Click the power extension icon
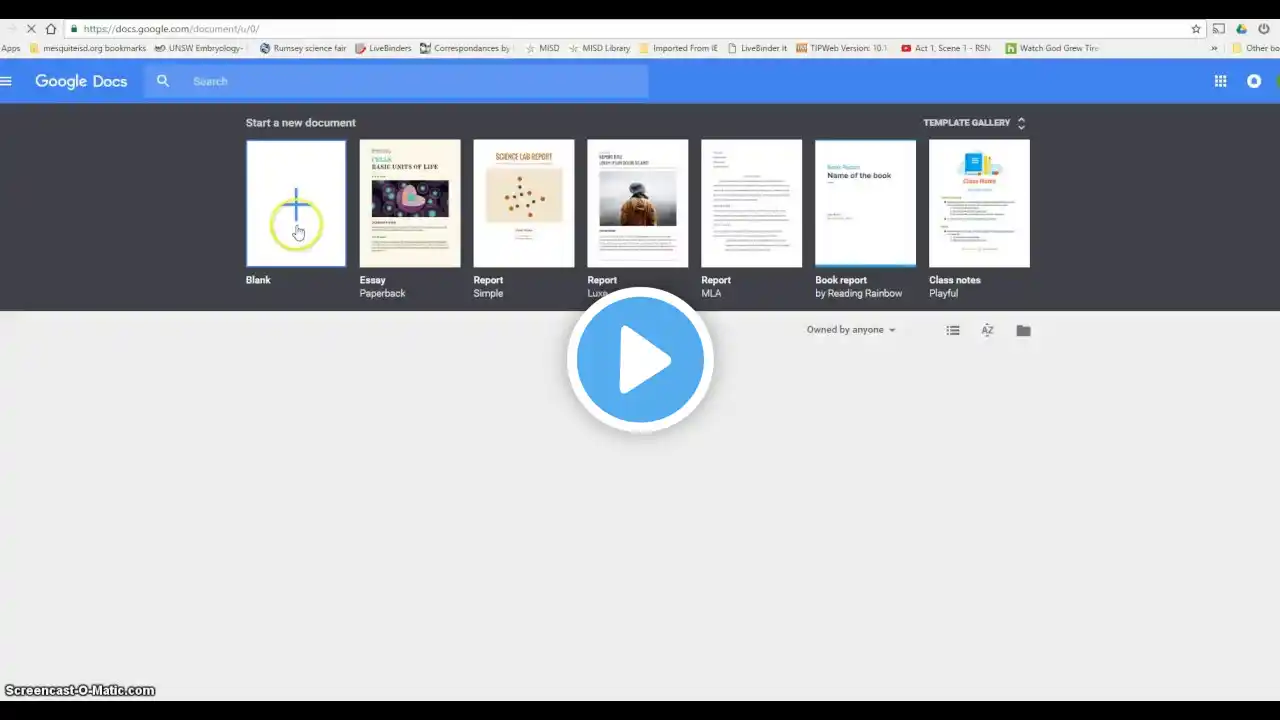The height and width of the screenshot is (720, 1280). tap(1264, 29)
